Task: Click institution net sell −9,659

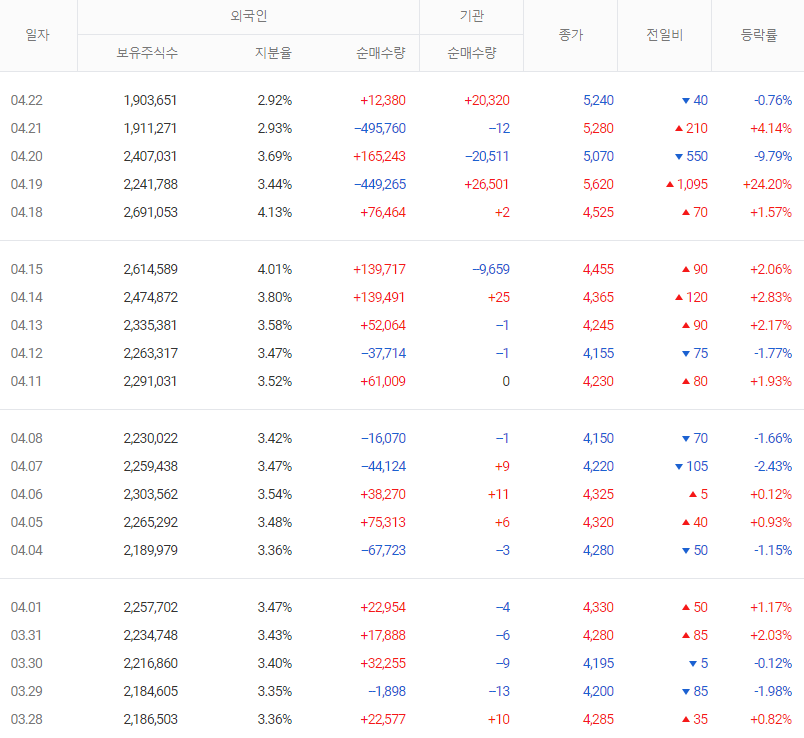Action: click(491, 269)
